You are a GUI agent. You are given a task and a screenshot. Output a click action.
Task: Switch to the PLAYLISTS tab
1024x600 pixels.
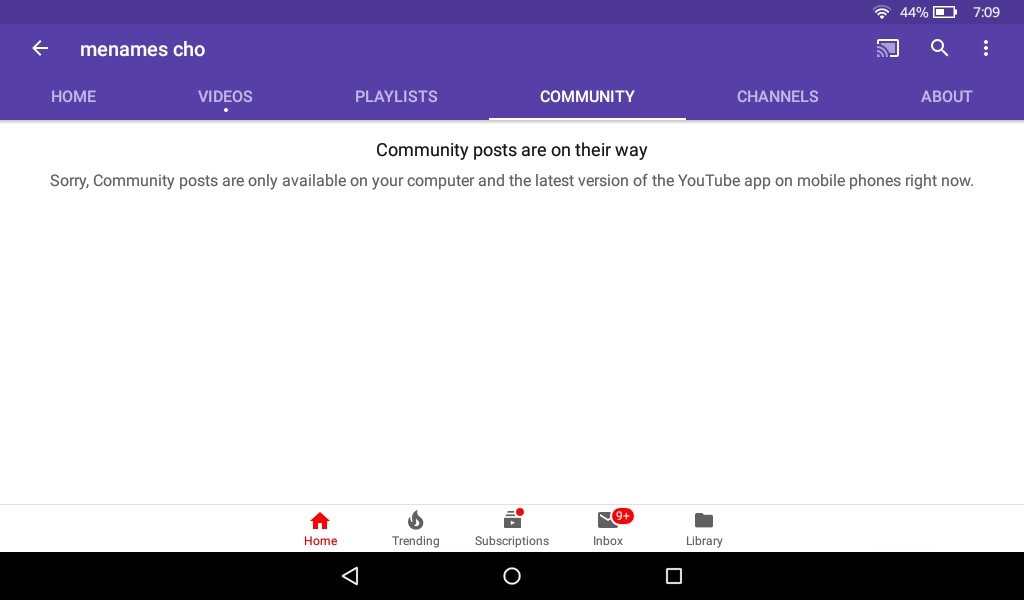[x=396, y=97]
